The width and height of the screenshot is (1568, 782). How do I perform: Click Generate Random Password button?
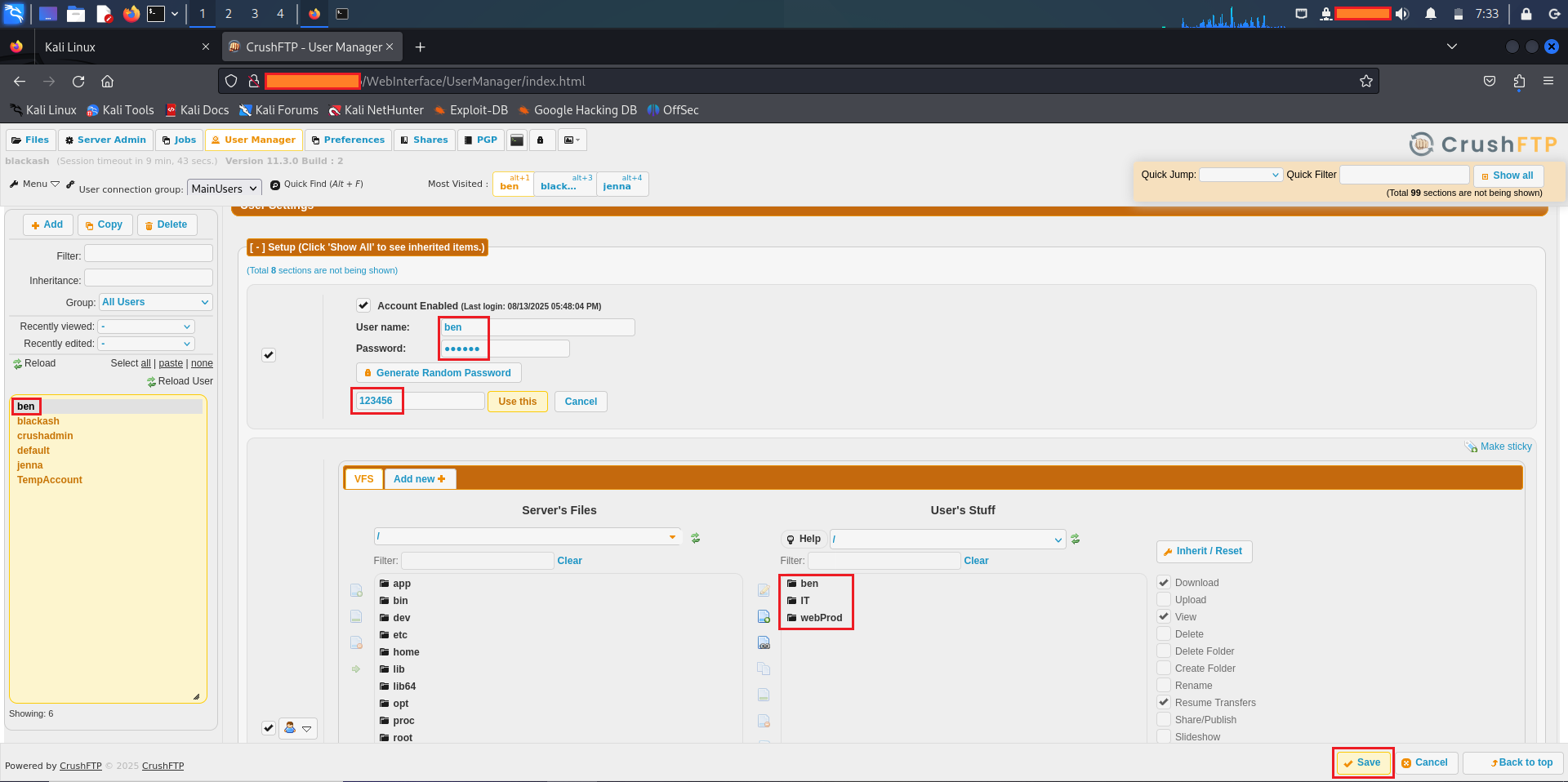pyautogui.click(x=439, y=373)
